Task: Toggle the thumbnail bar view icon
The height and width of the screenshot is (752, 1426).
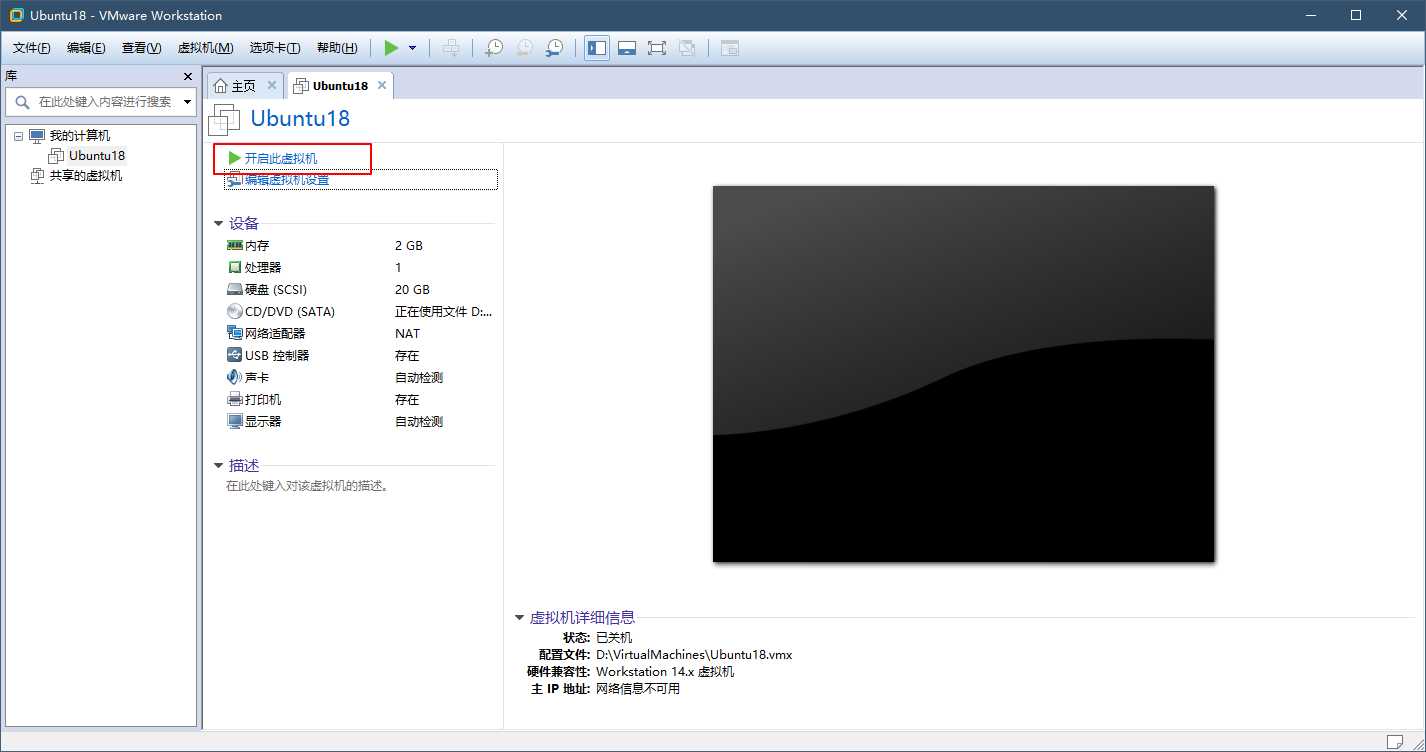Action: [627, 48]
